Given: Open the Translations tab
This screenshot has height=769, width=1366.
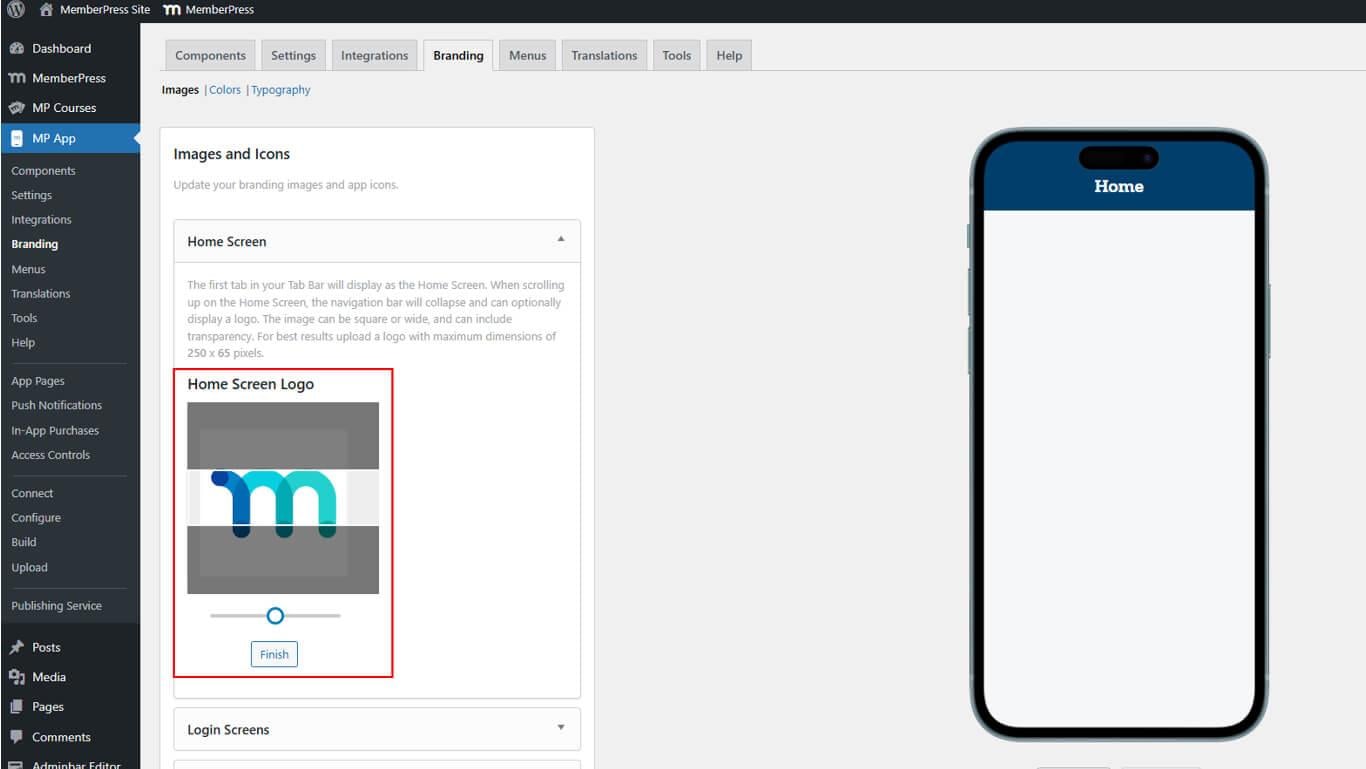Looking at the screenshot, I should point(604,56).
